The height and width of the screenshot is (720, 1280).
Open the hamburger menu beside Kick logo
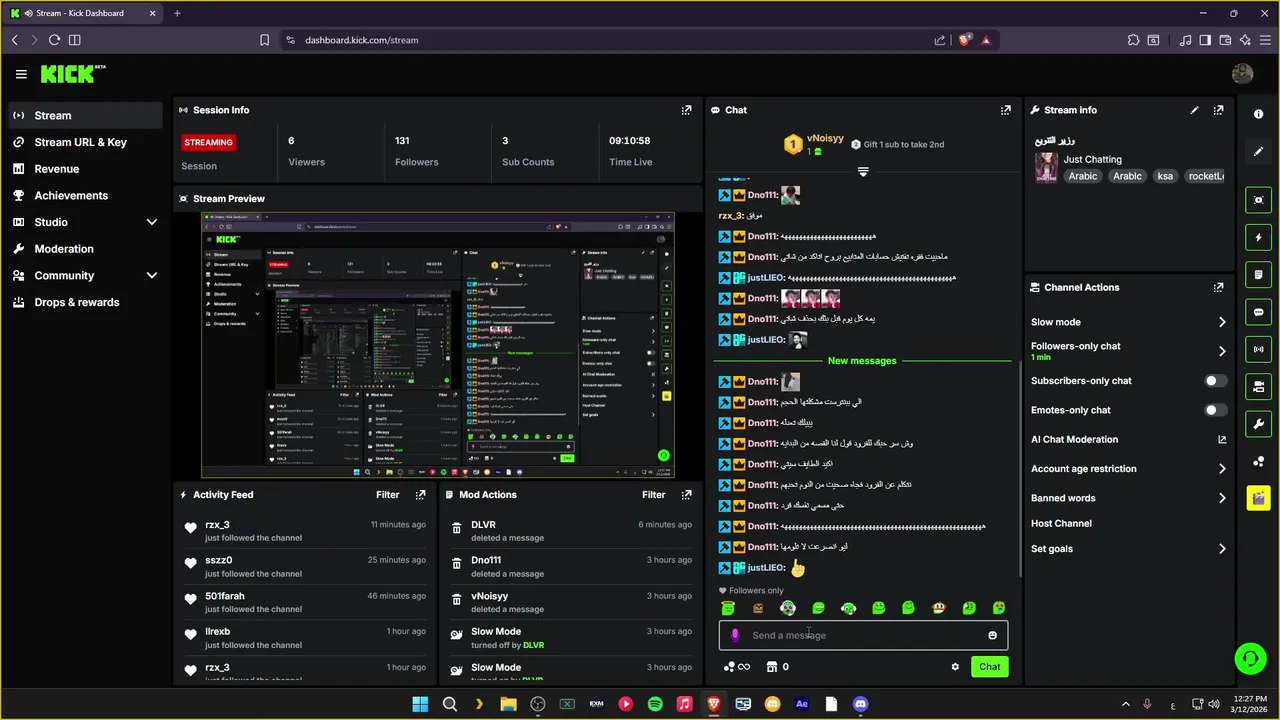click(x=21, y=74)
